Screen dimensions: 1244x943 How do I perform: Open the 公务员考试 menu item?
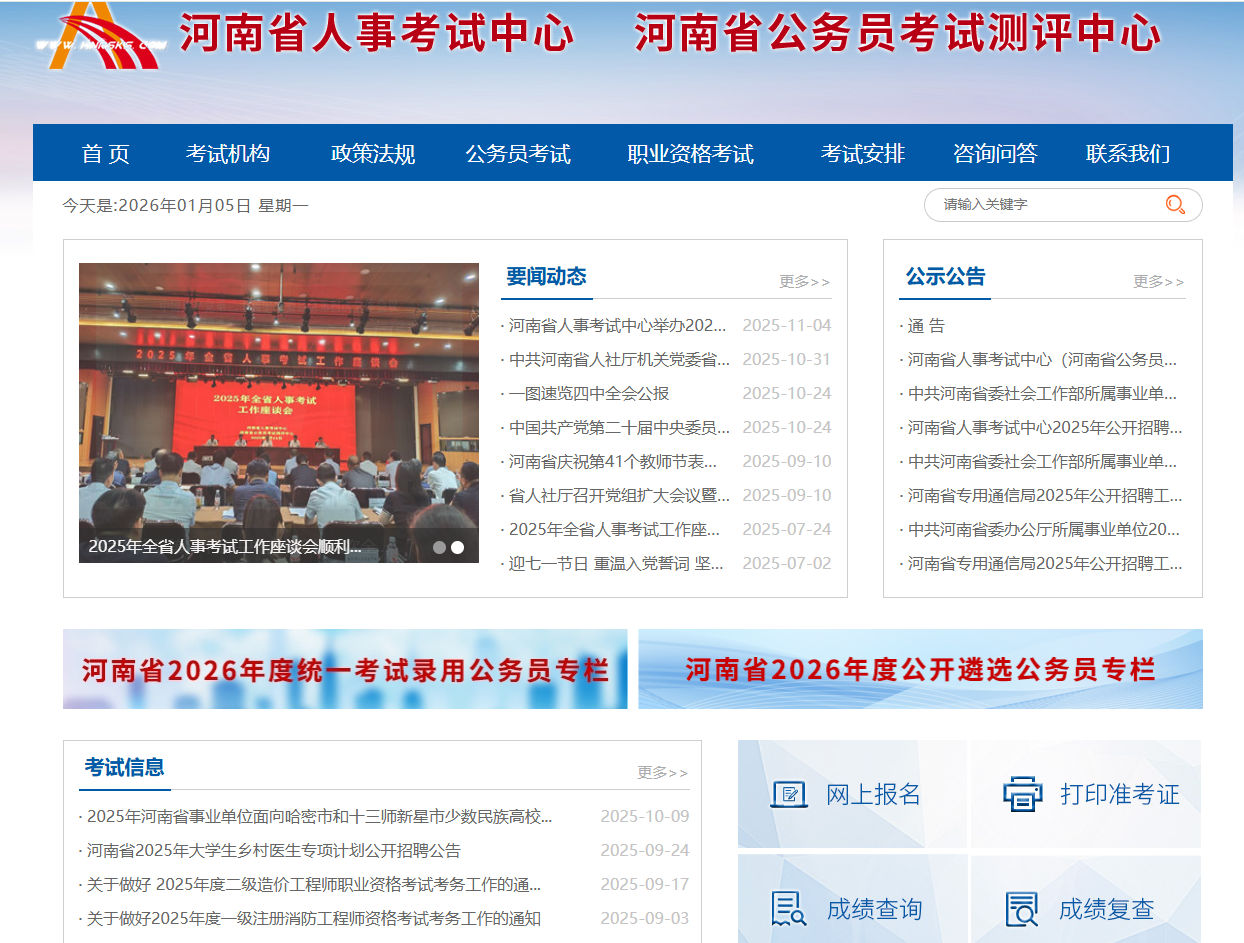coord(517,154)
